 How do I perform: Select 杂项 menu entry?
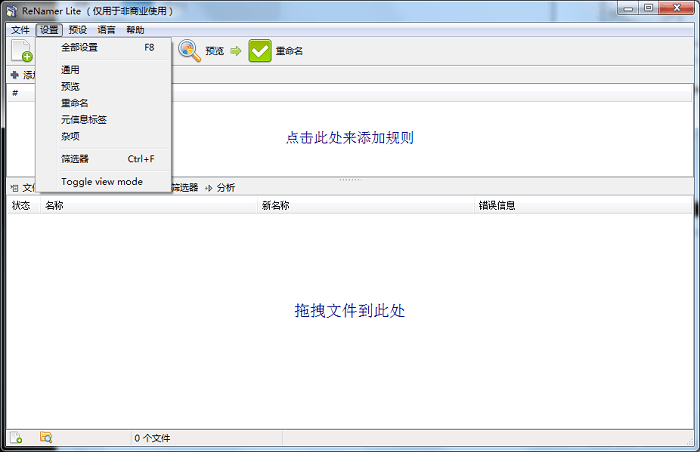[x=104, y=136]
